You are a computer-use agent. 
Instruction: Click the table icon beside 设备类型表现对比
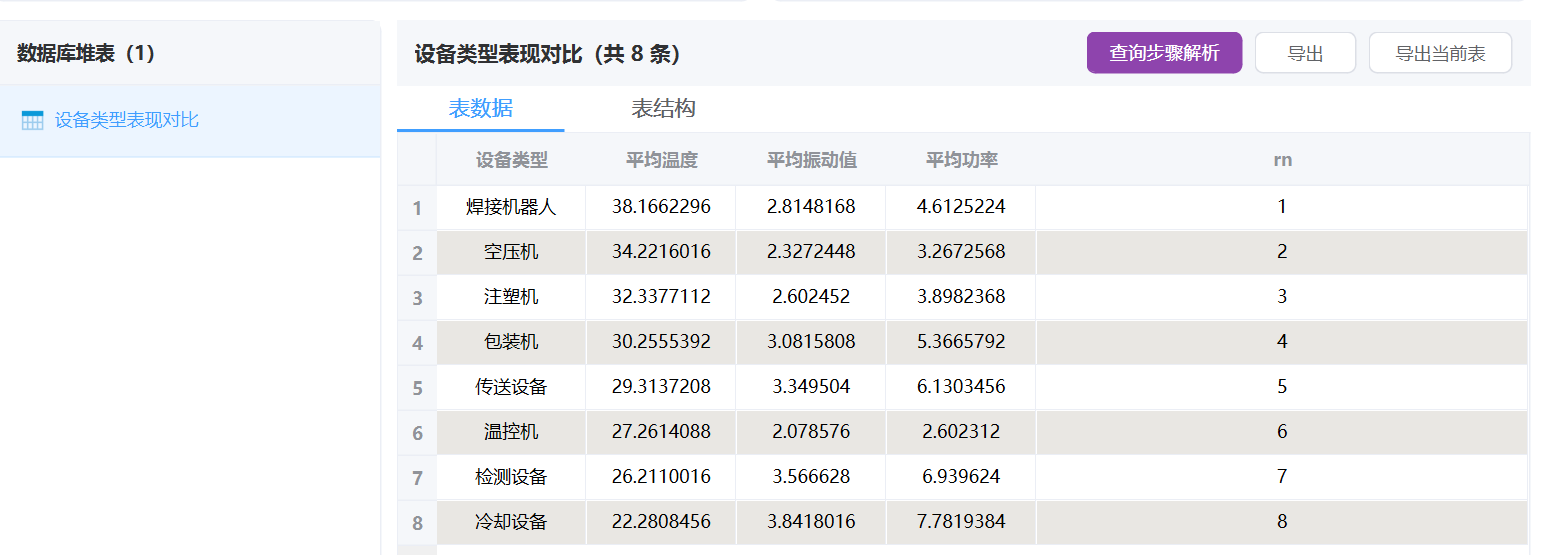(33, 121)
